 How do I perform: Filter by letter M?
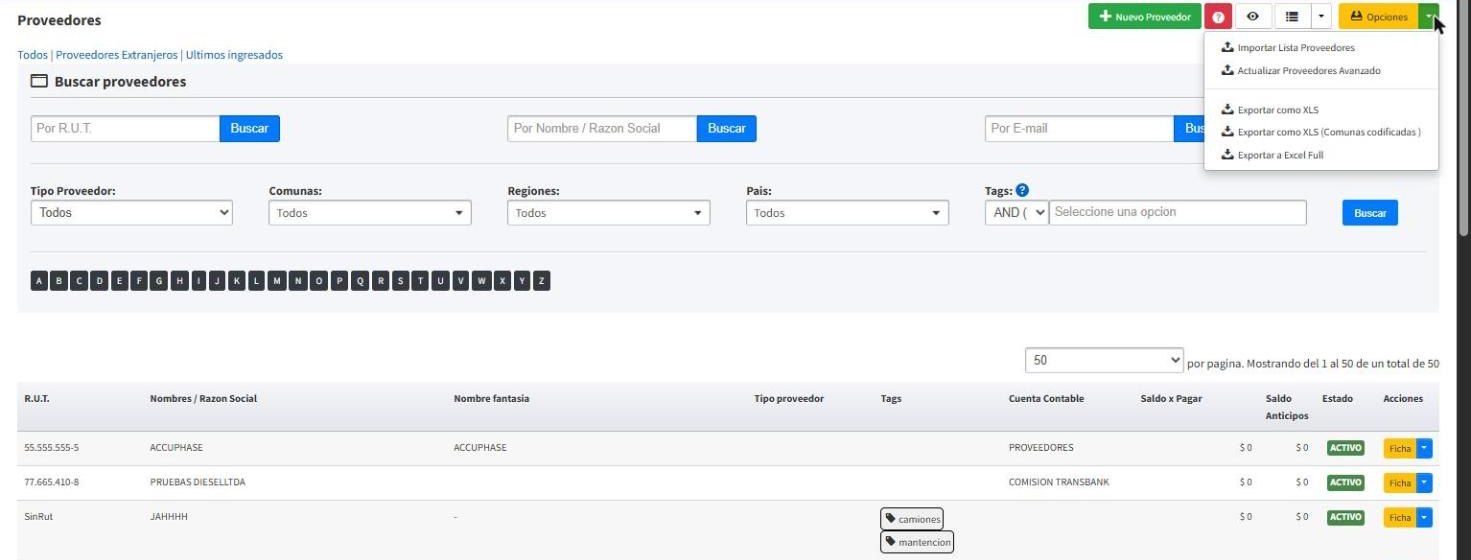(x=276, y=281)
